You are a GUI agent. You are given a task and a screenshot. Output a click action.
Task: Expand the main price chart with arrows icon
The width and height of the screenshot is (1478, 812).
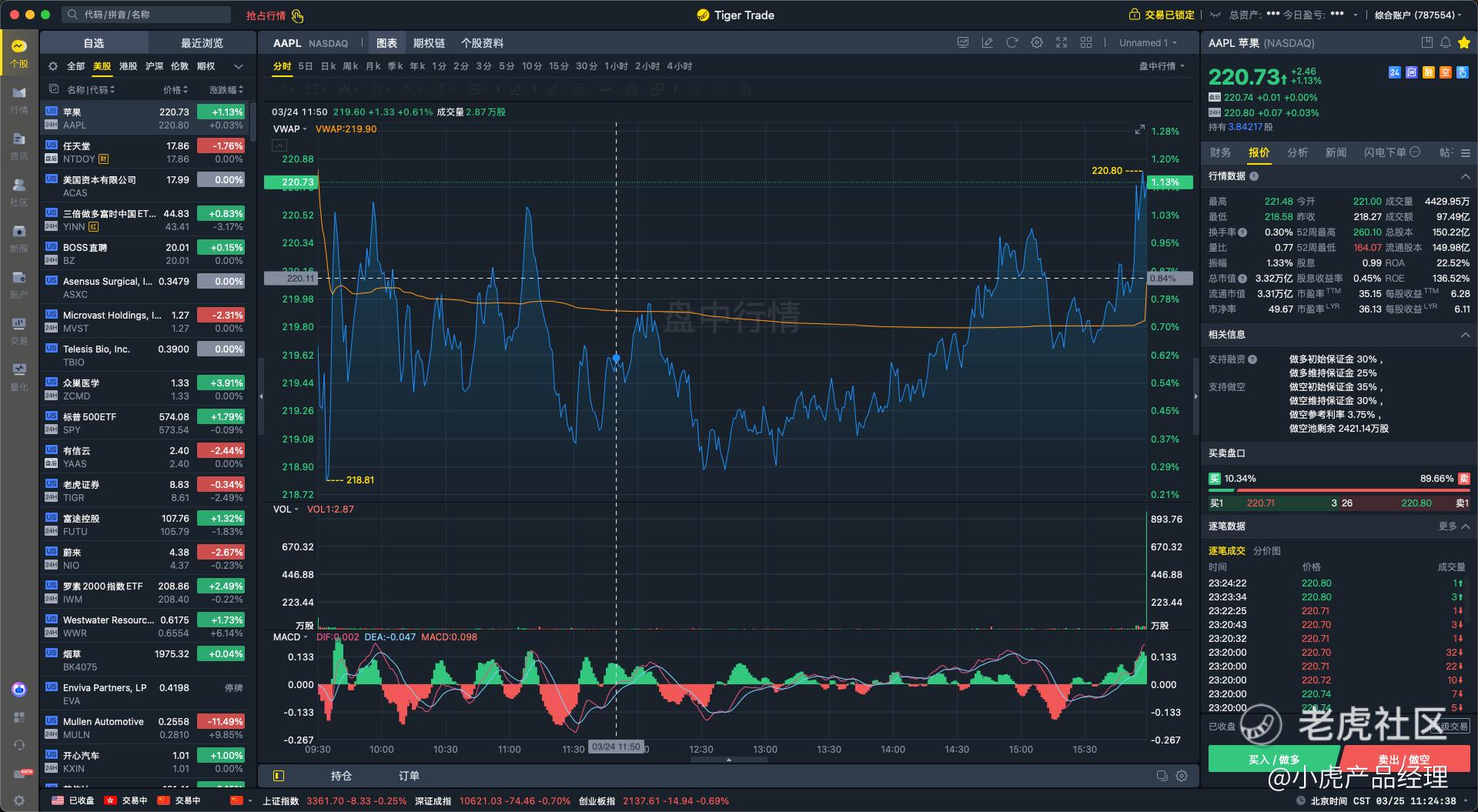1140,130
